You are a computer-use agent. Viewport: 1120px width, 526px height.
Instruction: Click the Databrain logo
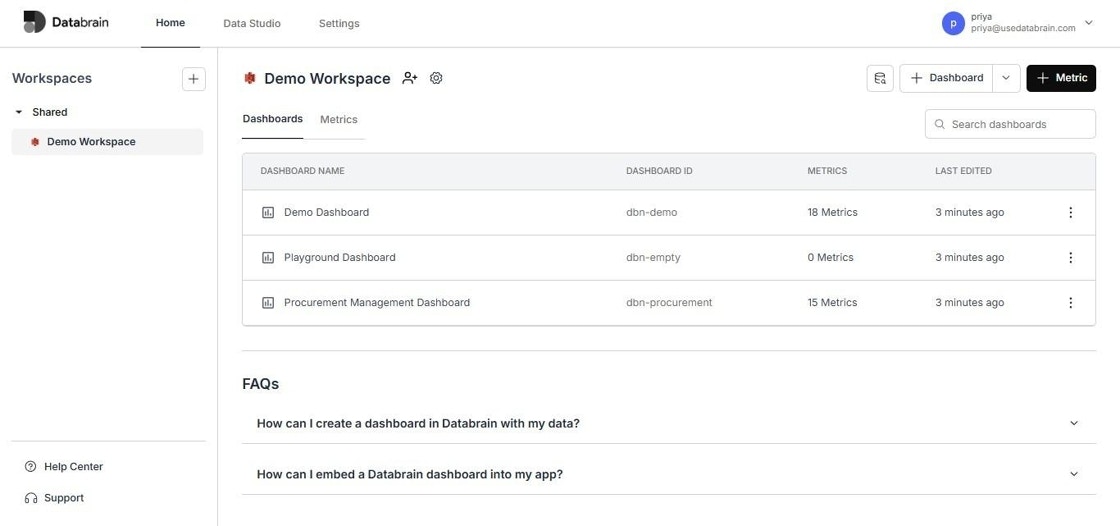tap(66, 22)
